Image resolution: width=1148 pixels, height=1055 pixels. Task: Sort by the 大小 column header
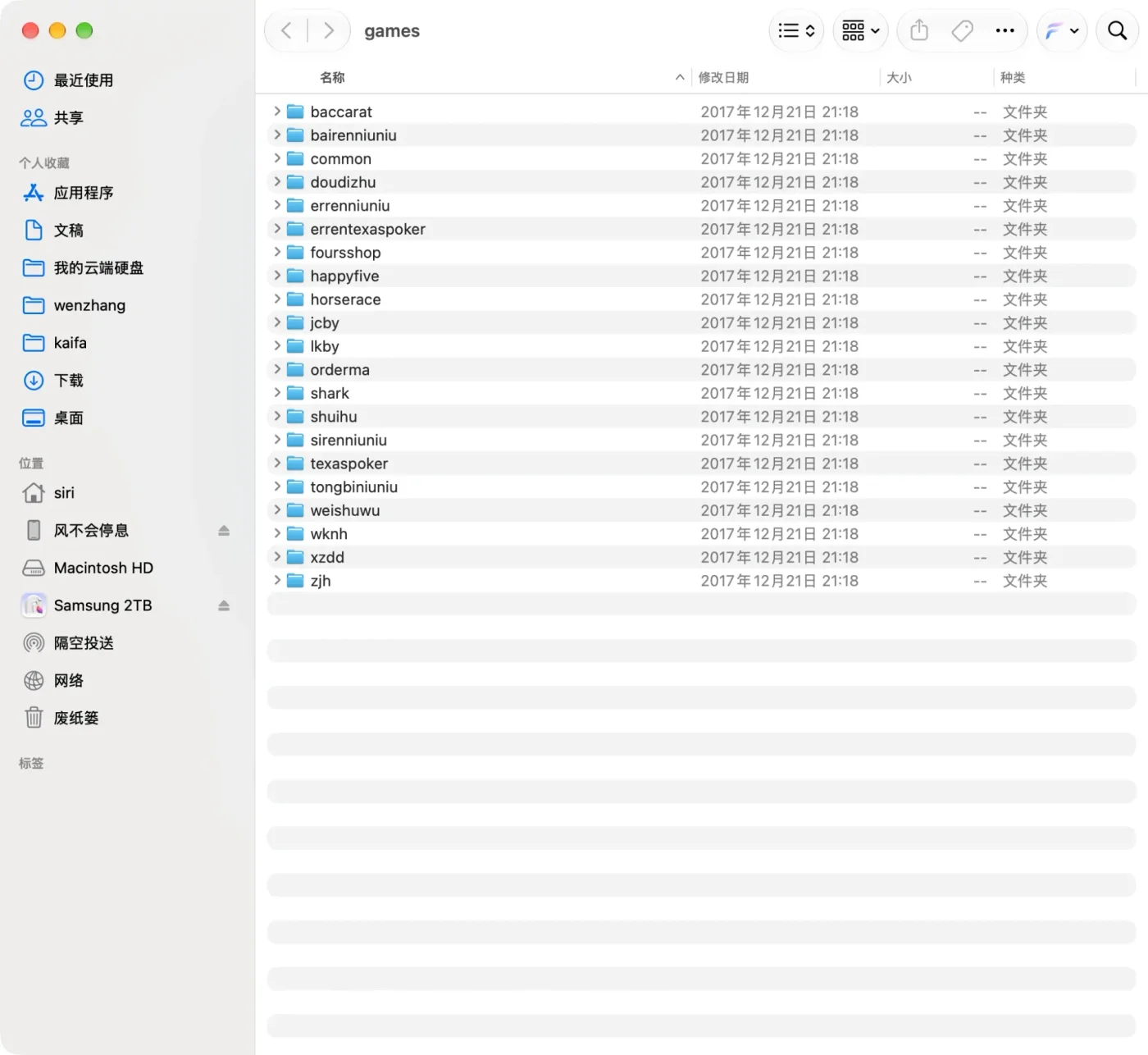pyautogui.click(x=899, y=77)
